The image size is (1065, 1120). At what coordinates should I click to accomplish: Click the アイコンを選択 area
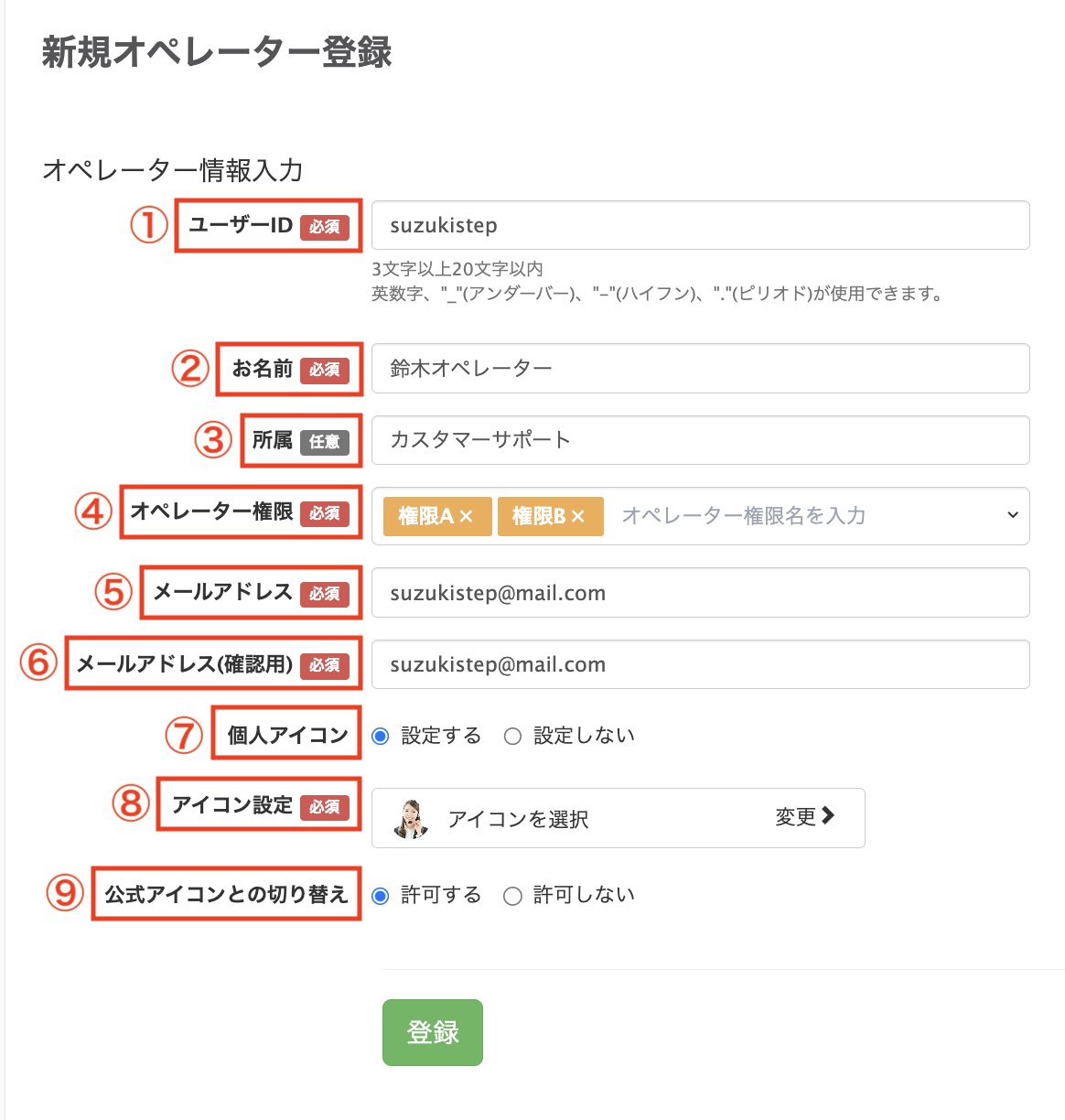click(x=518, y=818)
